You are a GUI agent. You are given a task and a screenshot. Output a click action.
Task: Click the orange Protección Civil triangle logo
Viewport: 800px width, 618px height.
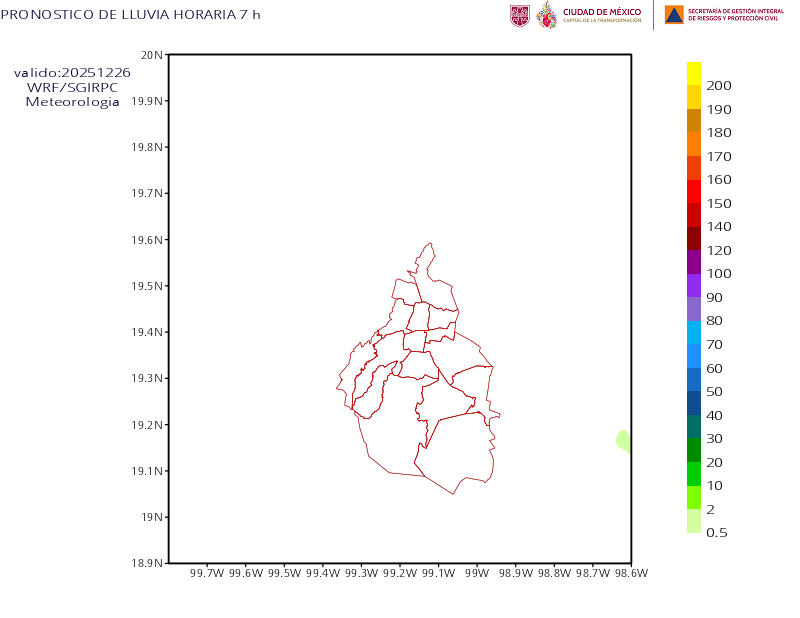(x=673, y=15)
